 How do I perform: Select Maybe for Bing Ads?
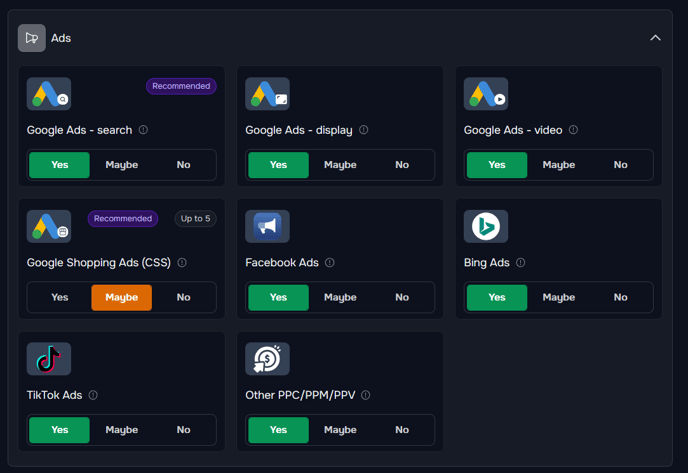[x=559, y=297]
